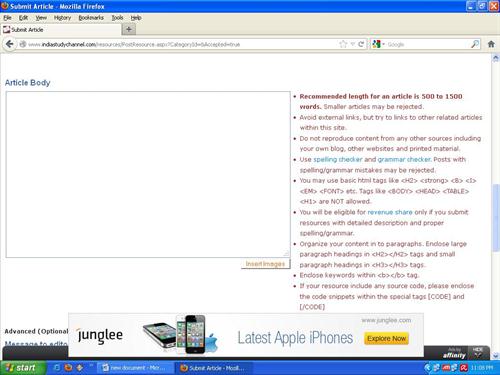This screenshot has width=500, height=375.
Task: Select the Submit Article tab
Action: point(61,30)
